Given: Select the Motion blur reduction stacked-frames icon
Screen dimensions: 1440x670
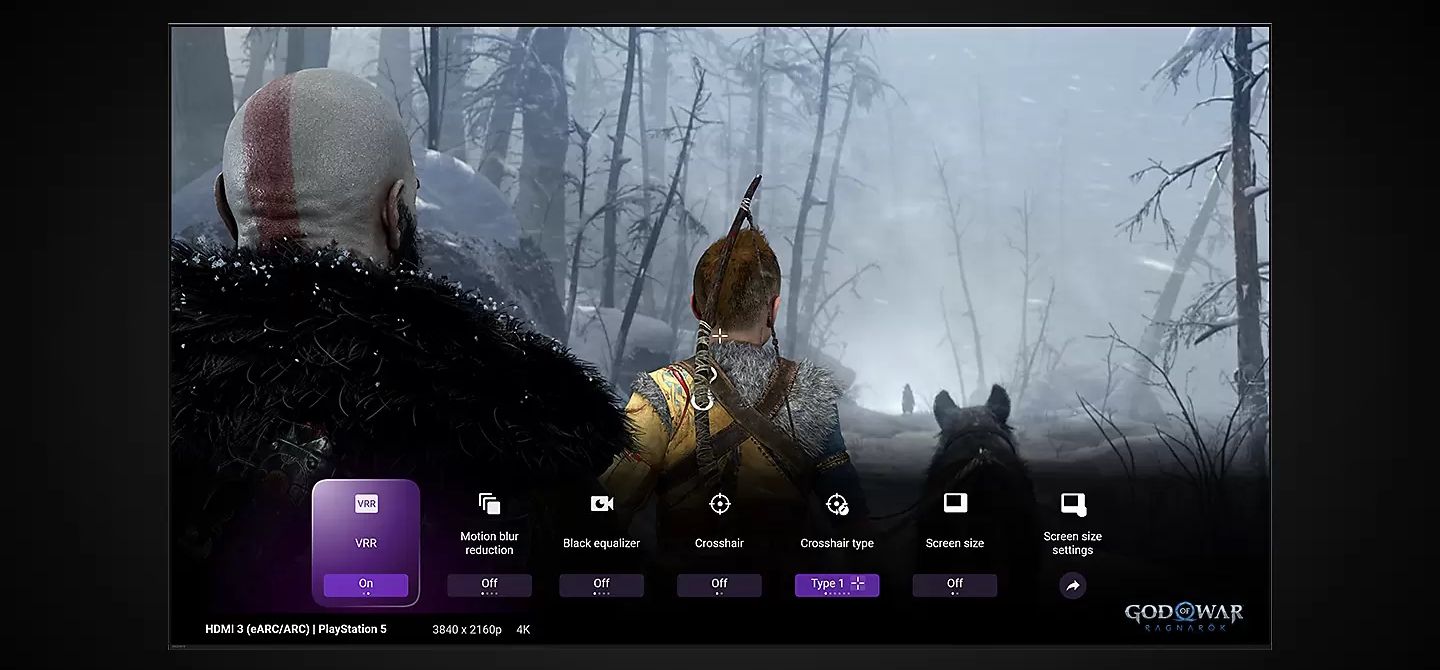Looking at the screenshot, I should coord(488,503).
